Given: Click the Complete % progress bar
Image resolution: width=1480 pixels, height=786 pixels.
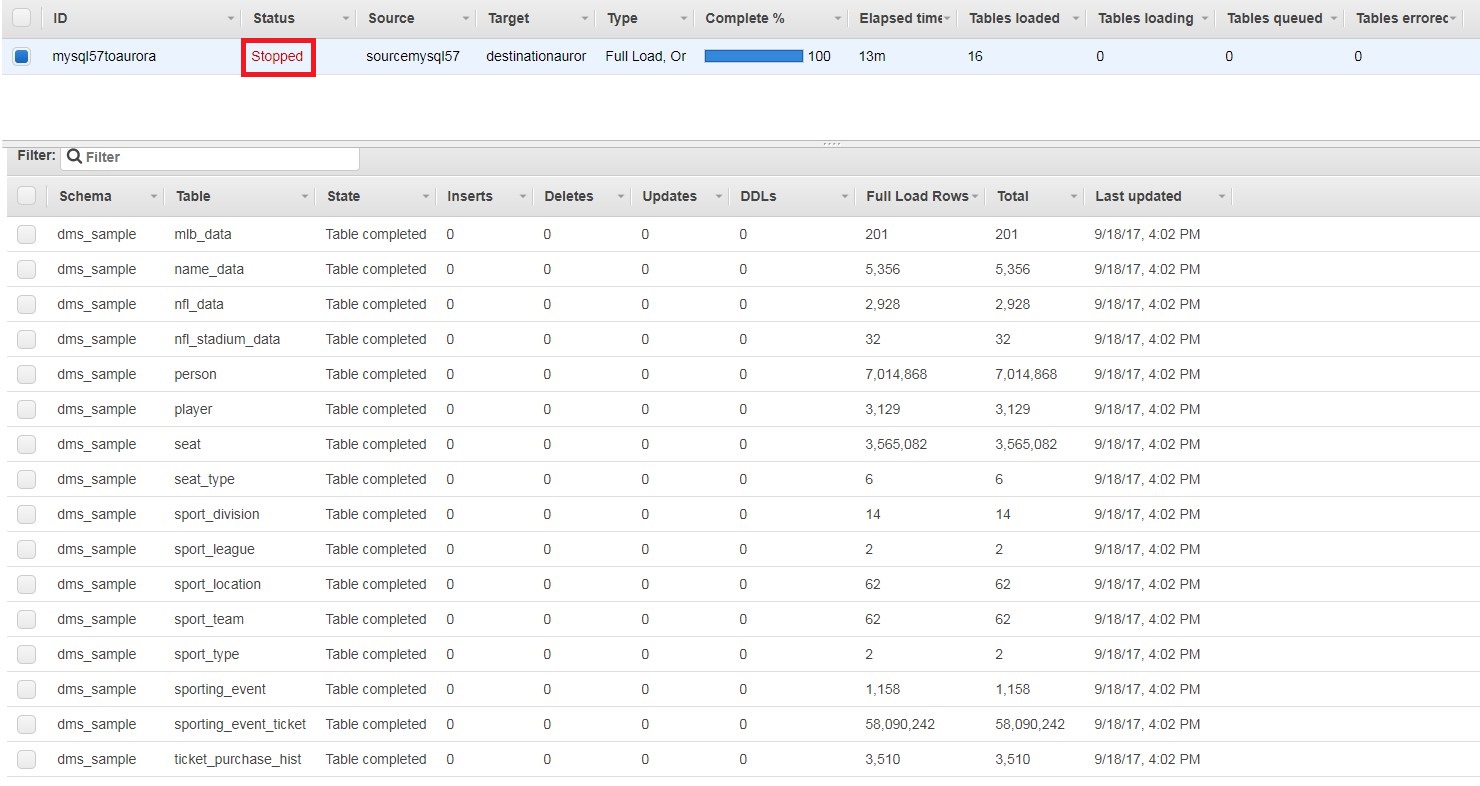Looking at the screenshot, I should pos(754,57).
